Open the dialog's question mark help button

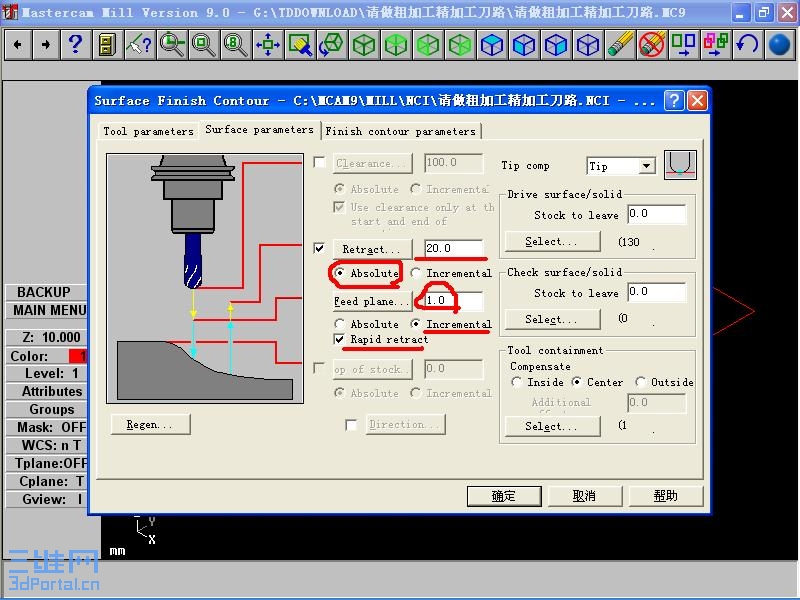point(674,101)
